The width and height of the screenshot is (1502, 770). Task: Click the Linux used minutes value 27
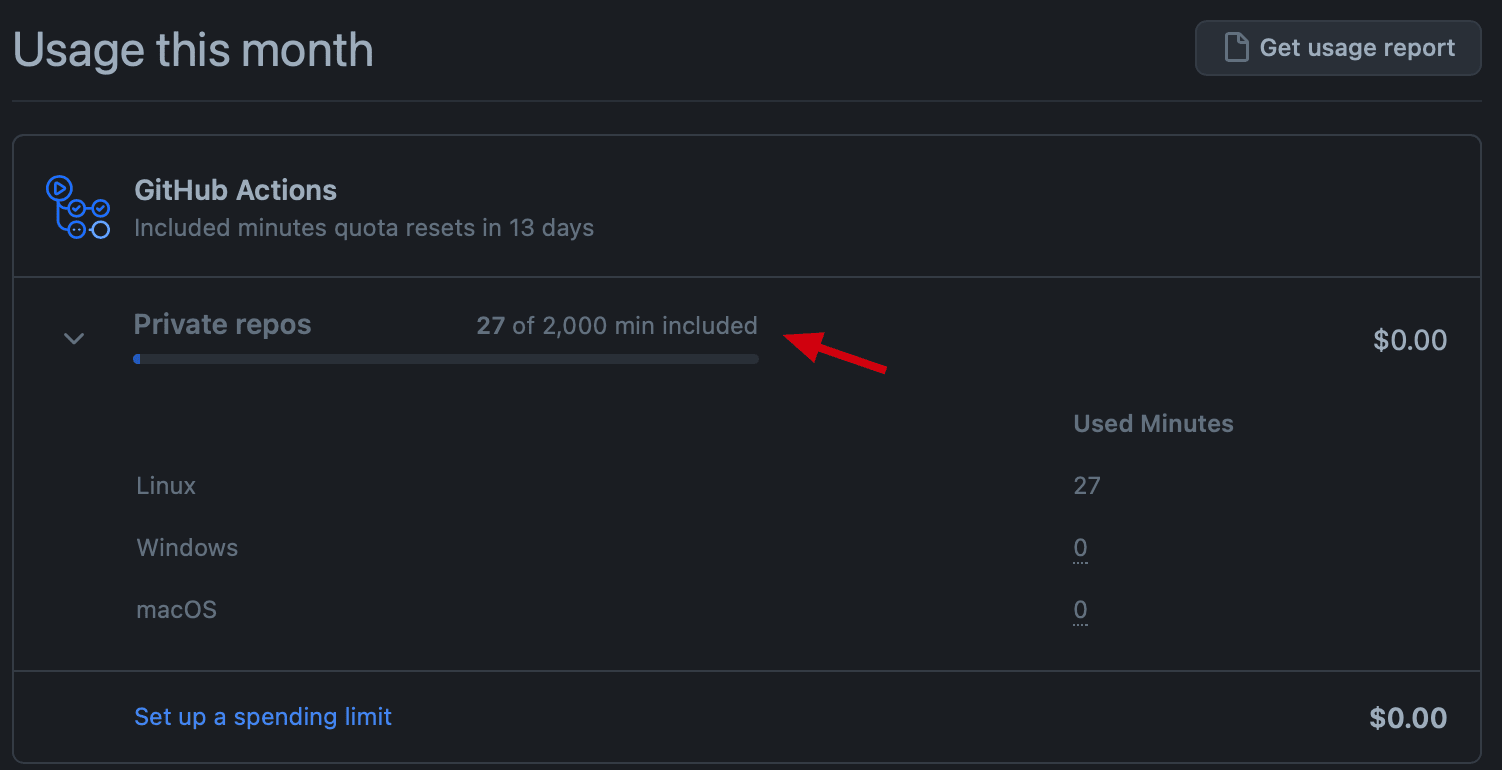[x=1087, y=486]
